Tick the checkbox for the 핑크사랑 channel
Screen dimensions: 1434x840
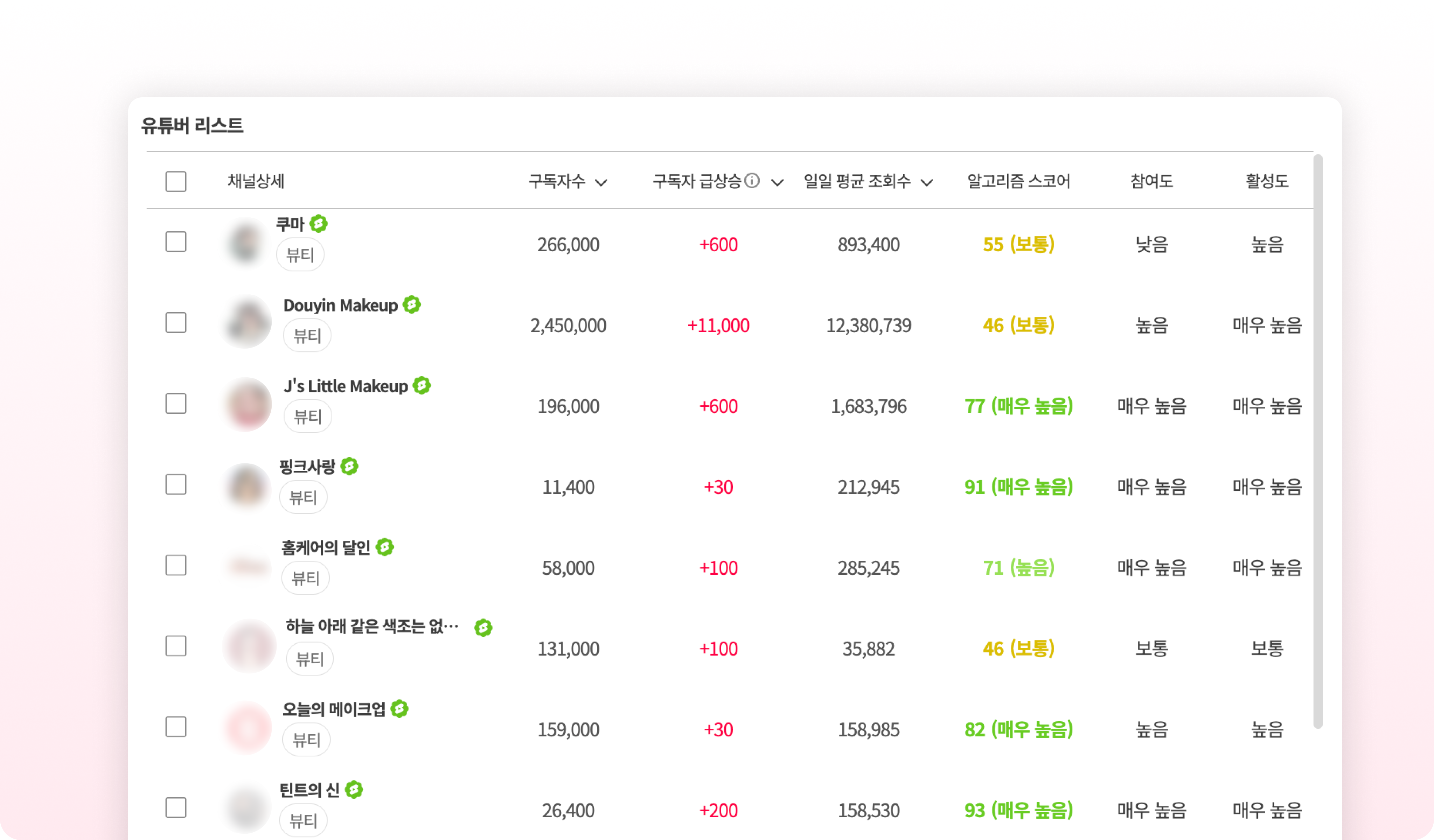click(176, 484)
